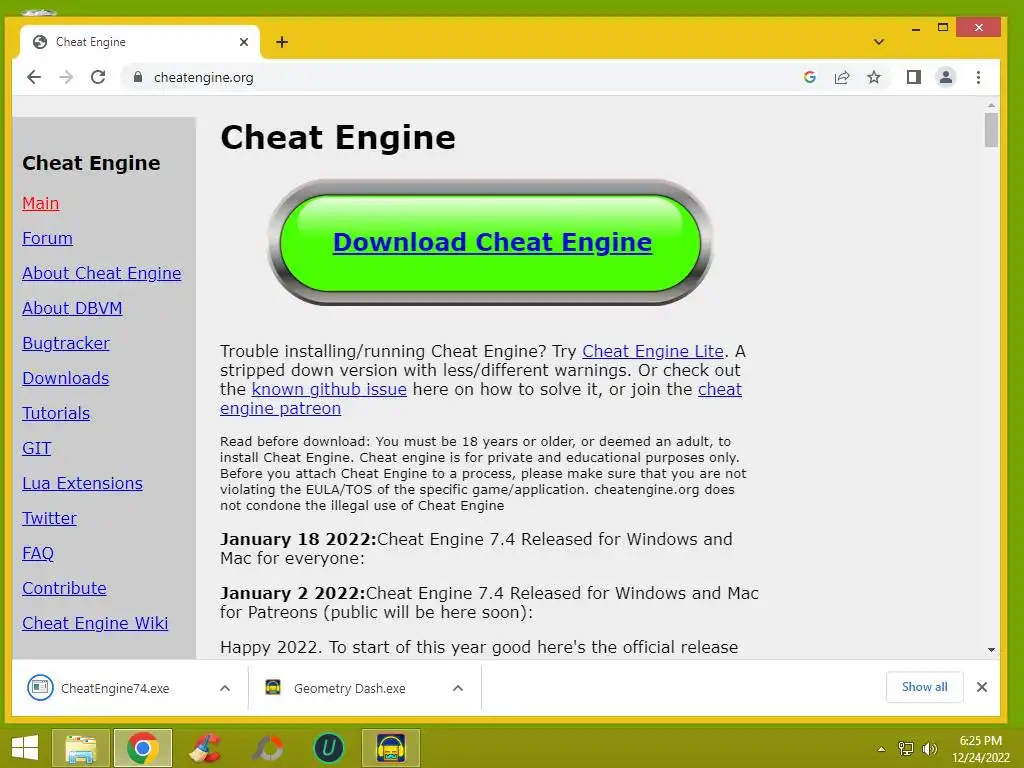The width and height of the screenshot is (1024, 768).
Task: Open About DBVM link
Action: (72, 308)
